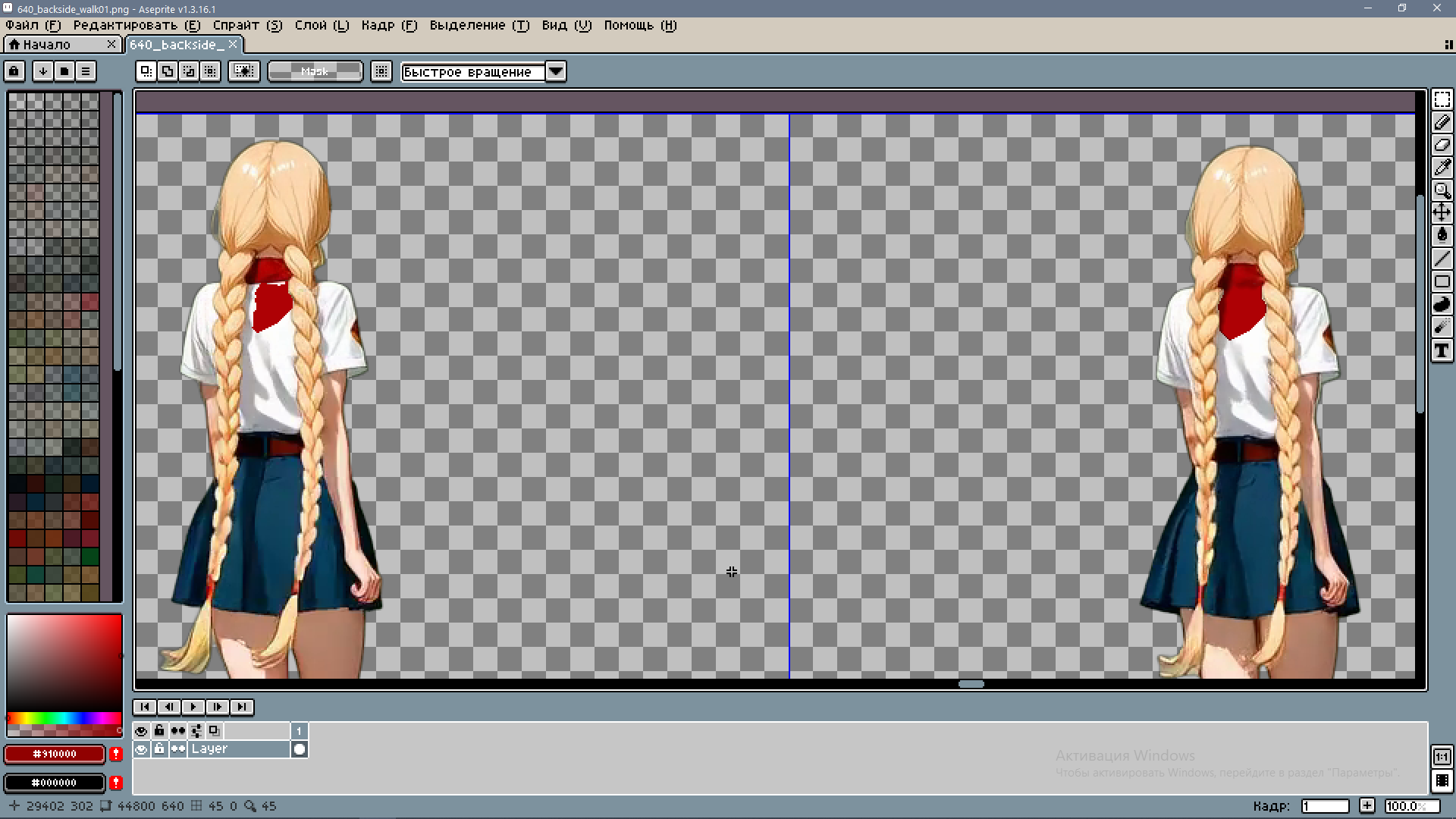
Task: Activate the Zoom magnifier tool
Action: (1442, 190)
